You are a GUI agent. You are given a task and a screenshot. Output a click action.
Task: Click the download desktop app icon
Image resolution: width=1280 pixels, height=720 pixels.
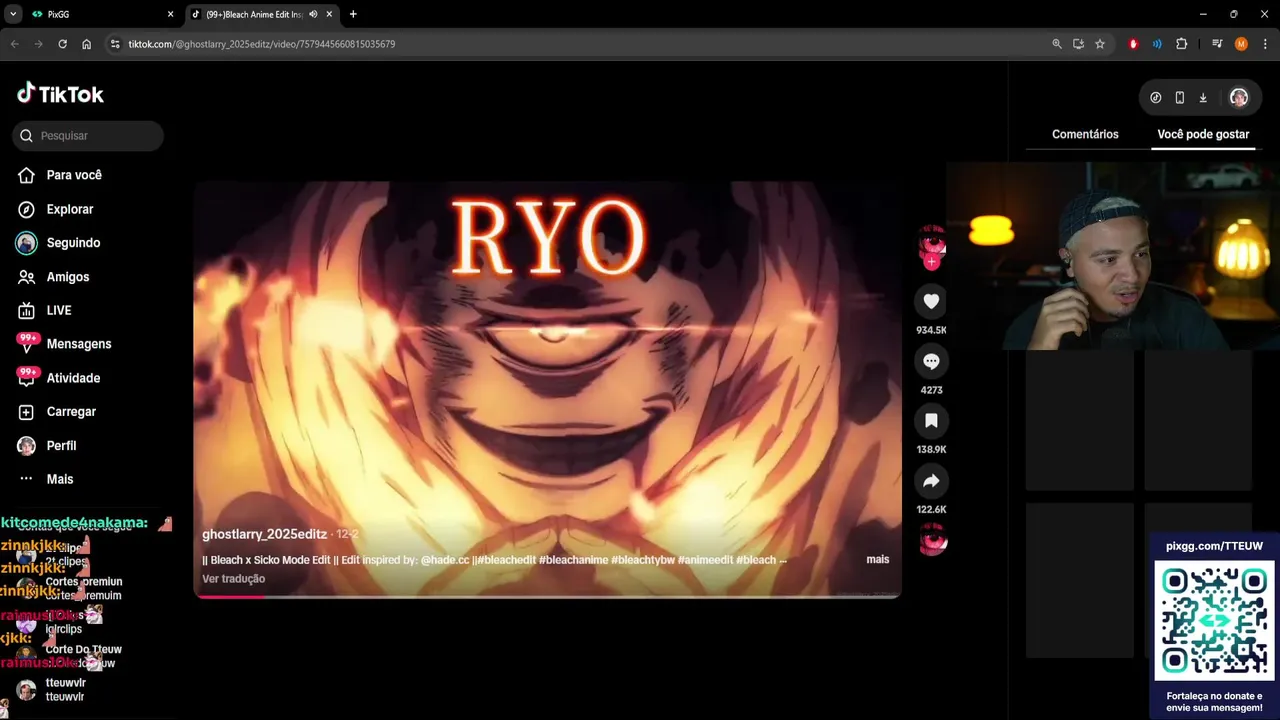point(1203,97)
